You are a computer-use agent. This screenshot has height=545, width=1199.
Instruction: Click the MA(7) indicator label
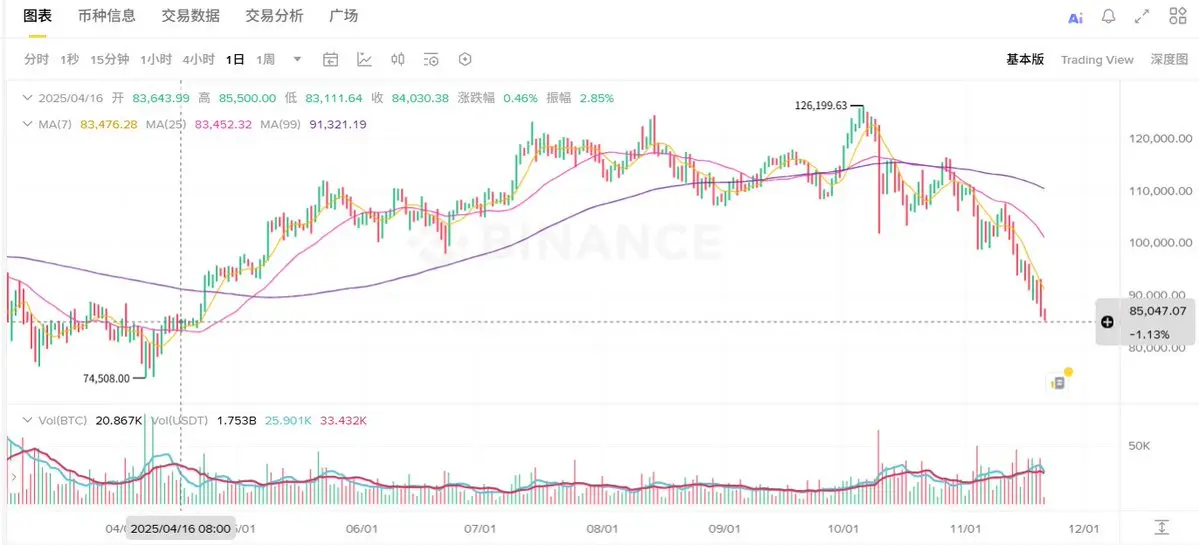click(x=55, y=124)
